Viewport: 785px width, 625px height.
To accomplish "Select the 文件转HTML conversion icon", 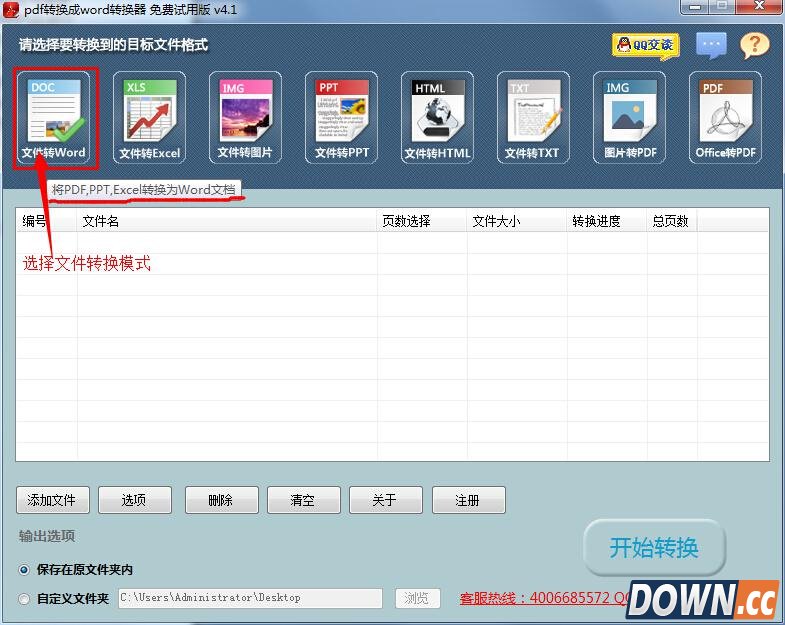I will (x=437, y=118).
